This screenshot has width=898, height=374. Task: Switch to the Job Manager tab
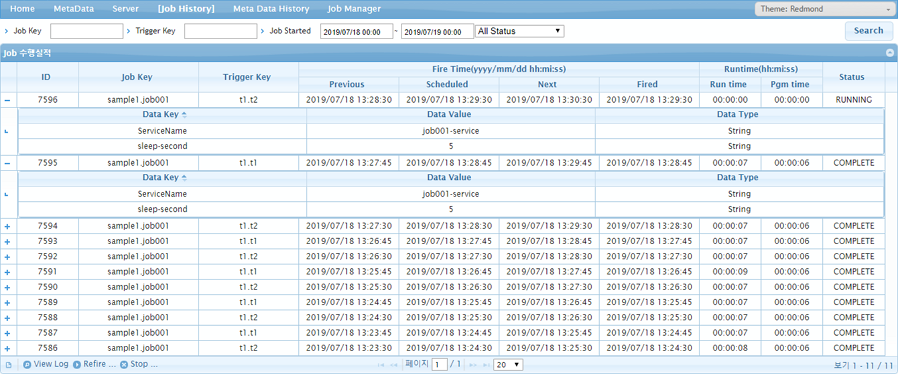coord(354,9)
